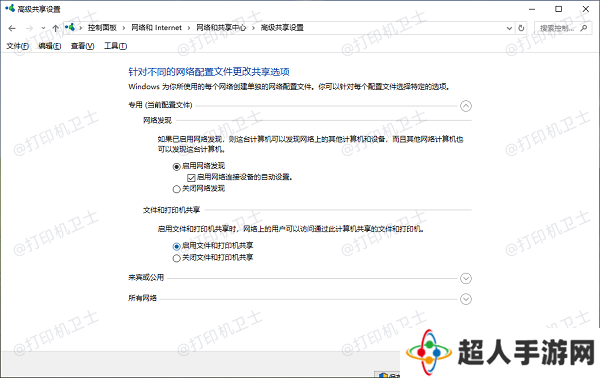Screen dimensions: 600x378
Task: Select 启用网络发现 radio button
Action: (x=176, y=166)
